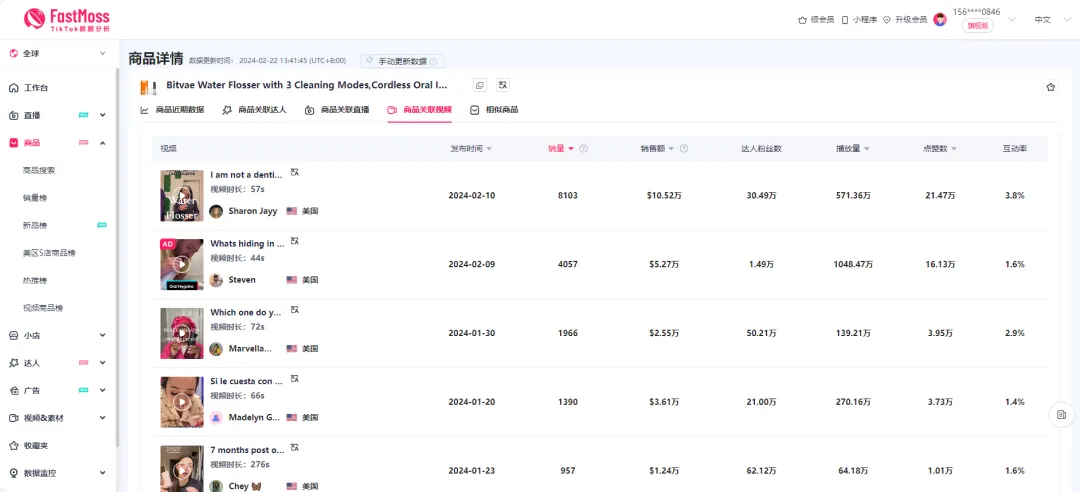Switch to the 相似商品 tab
1080x492 pixels.
click(494, 110)
